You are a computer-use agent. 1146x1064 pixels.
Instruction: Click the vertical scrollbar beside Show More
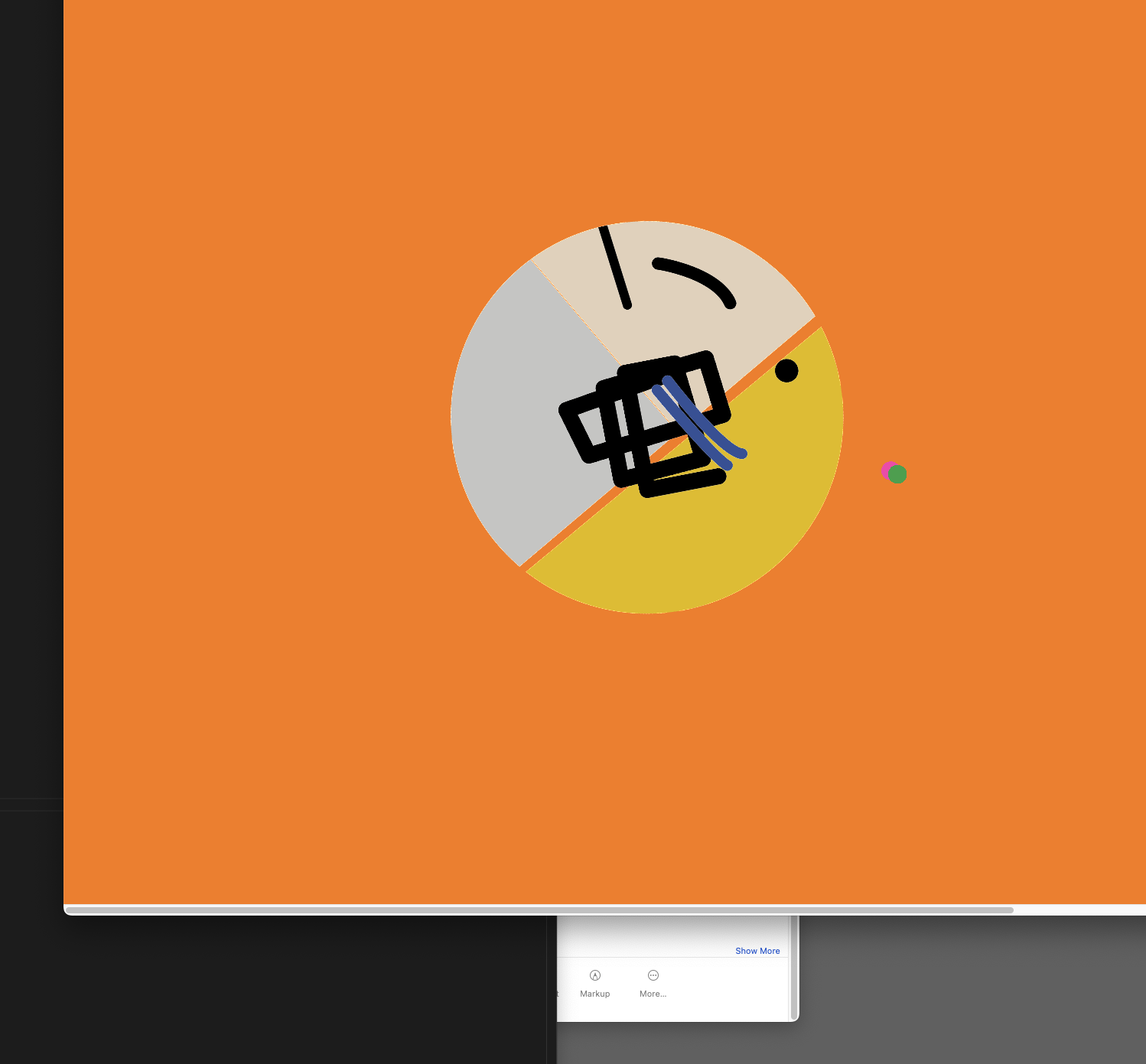pos(793,968)
